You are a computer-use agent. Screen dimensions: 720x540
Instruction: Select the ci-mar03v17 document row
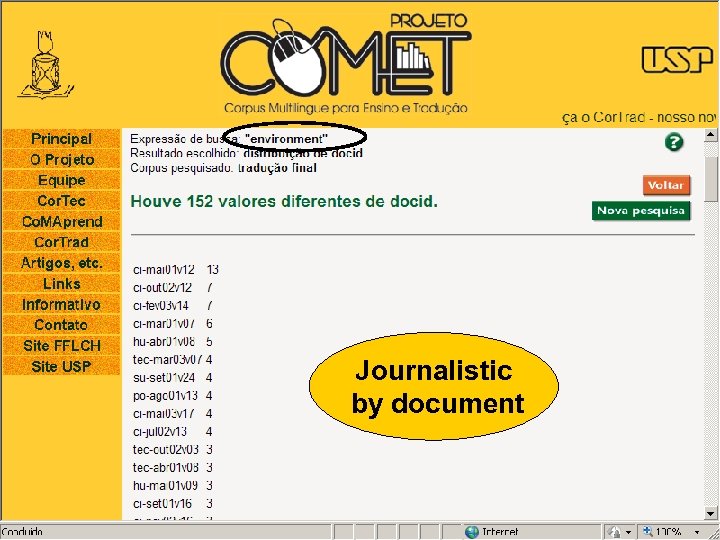[x=173, y=414]
